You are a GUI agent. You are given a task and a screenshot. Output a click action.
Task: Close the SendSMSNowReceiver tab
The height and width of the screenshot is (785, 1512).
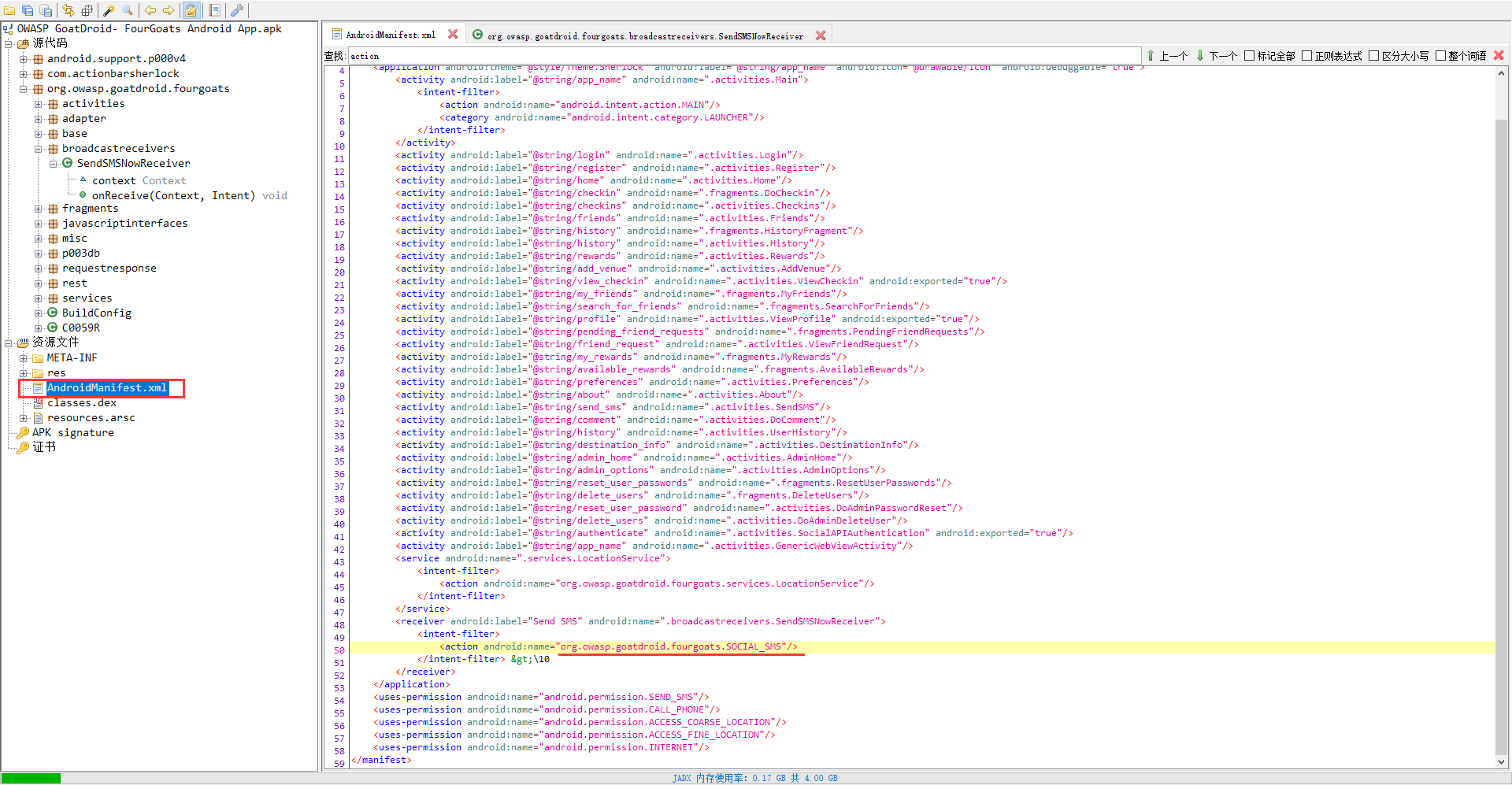pyautogui.click(x=821, y=35)
